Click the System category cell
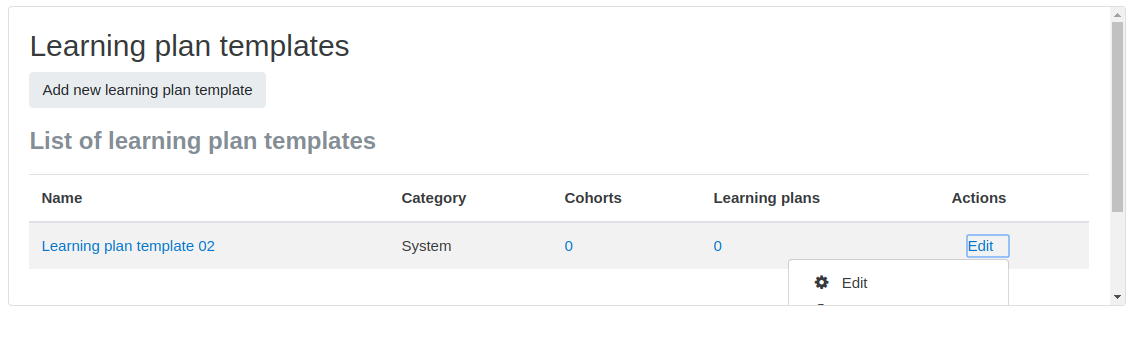Viewport: 1134px width, 363px height. (x=426, y=246)
